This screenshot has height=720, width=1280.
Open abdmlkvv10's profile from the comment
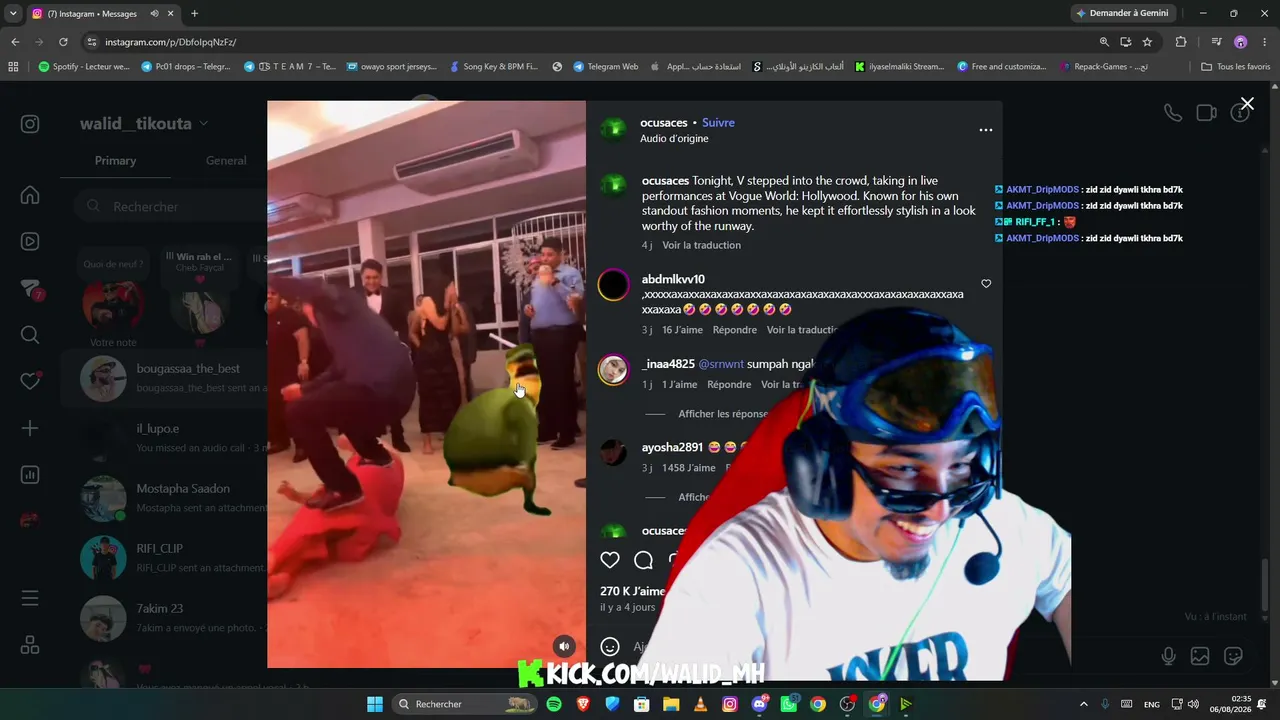(673, 279)
